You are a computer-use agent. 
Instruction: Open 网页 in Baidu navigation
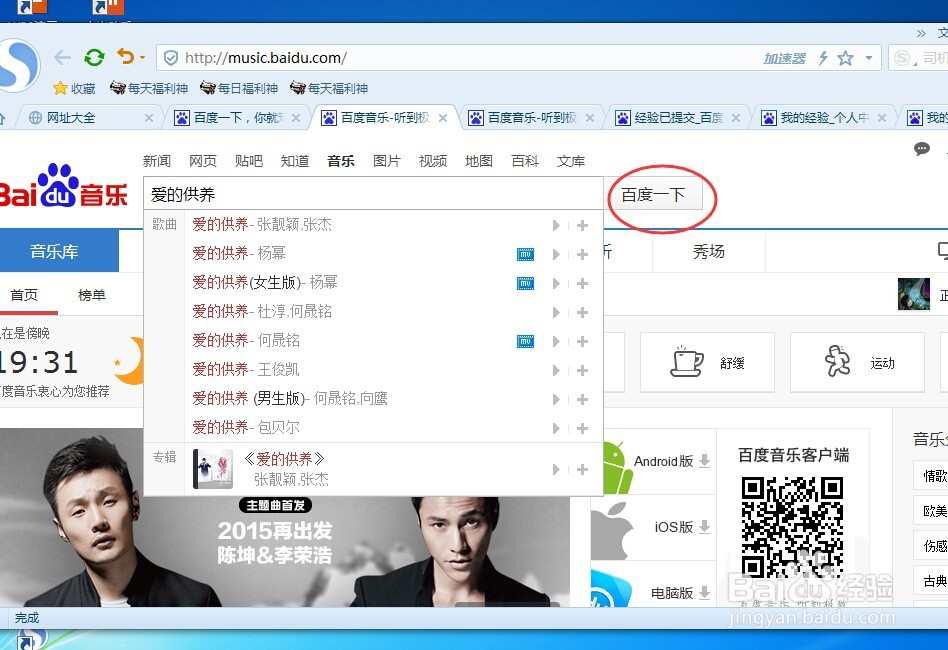(x=203, y=161)
